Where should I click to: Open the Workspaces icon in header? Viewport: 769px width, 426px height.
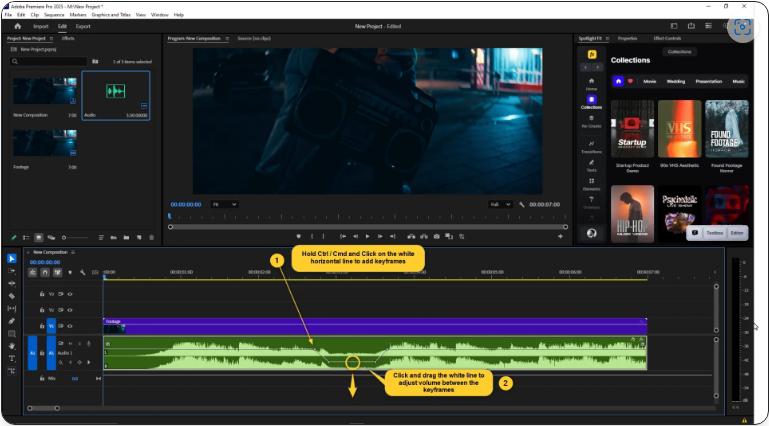tap(674, 26)
